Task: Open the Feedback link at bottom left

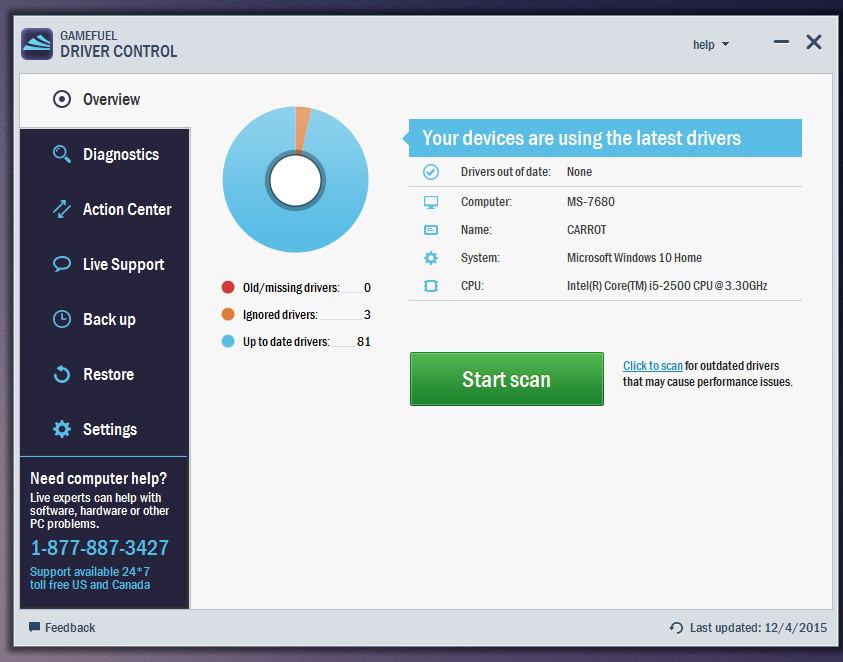Action: [x=69, y=628]
